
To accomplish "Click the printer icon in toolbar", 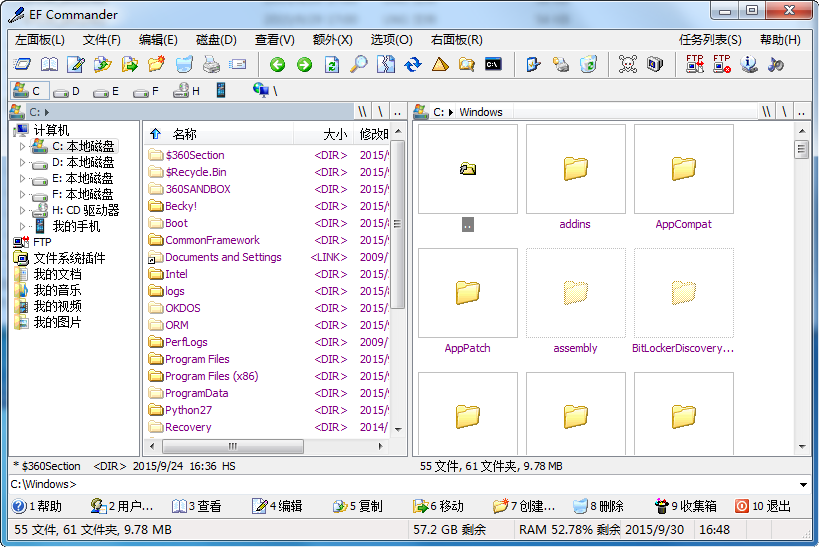I will point(211,65).
